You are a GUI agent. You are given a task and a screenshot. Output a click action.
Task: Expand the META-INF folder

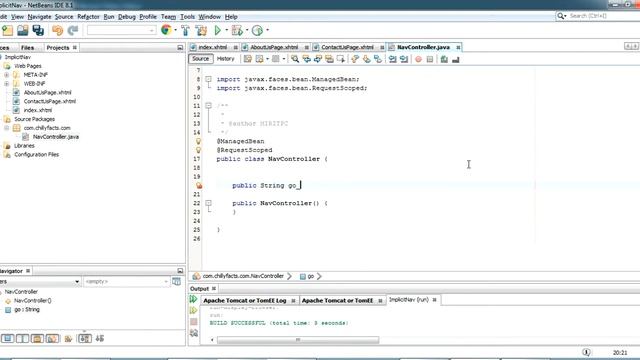7,75
